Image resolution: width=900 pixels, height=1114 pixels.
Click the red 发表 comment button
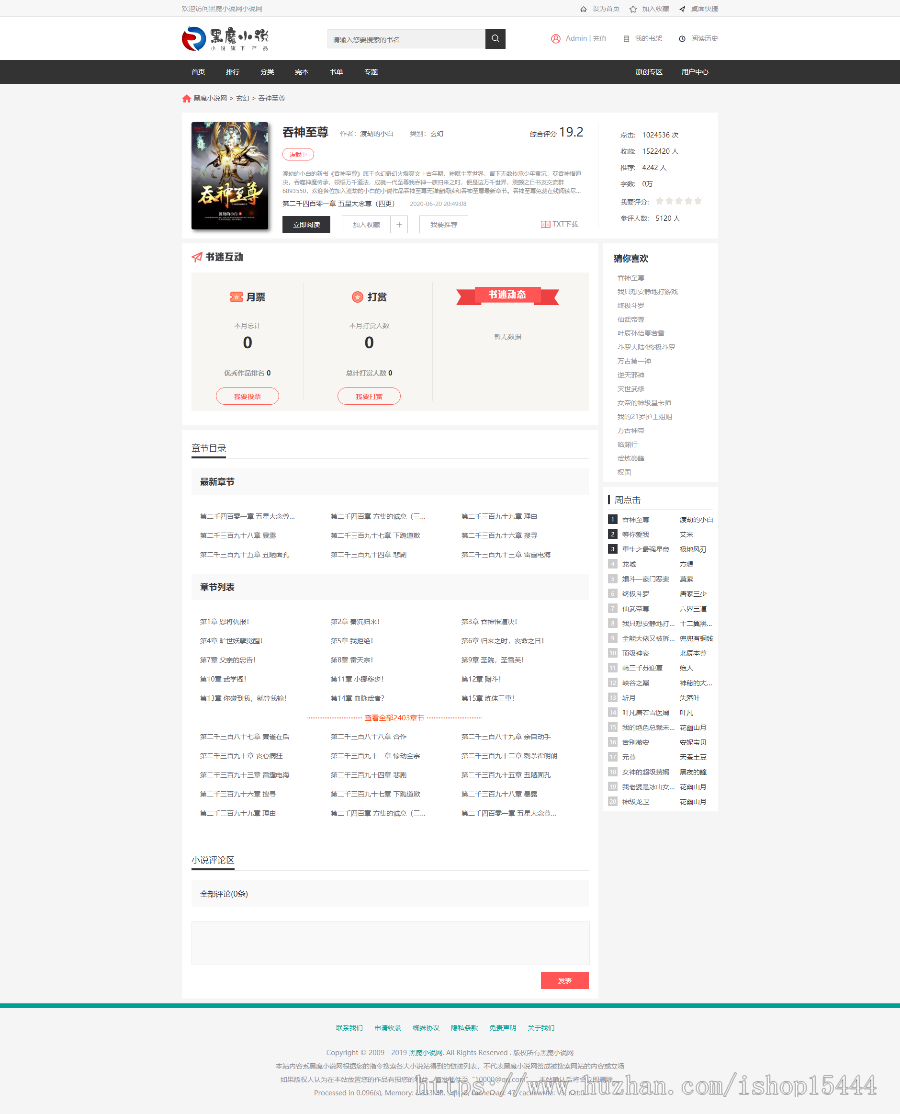[x=565, y=980]
